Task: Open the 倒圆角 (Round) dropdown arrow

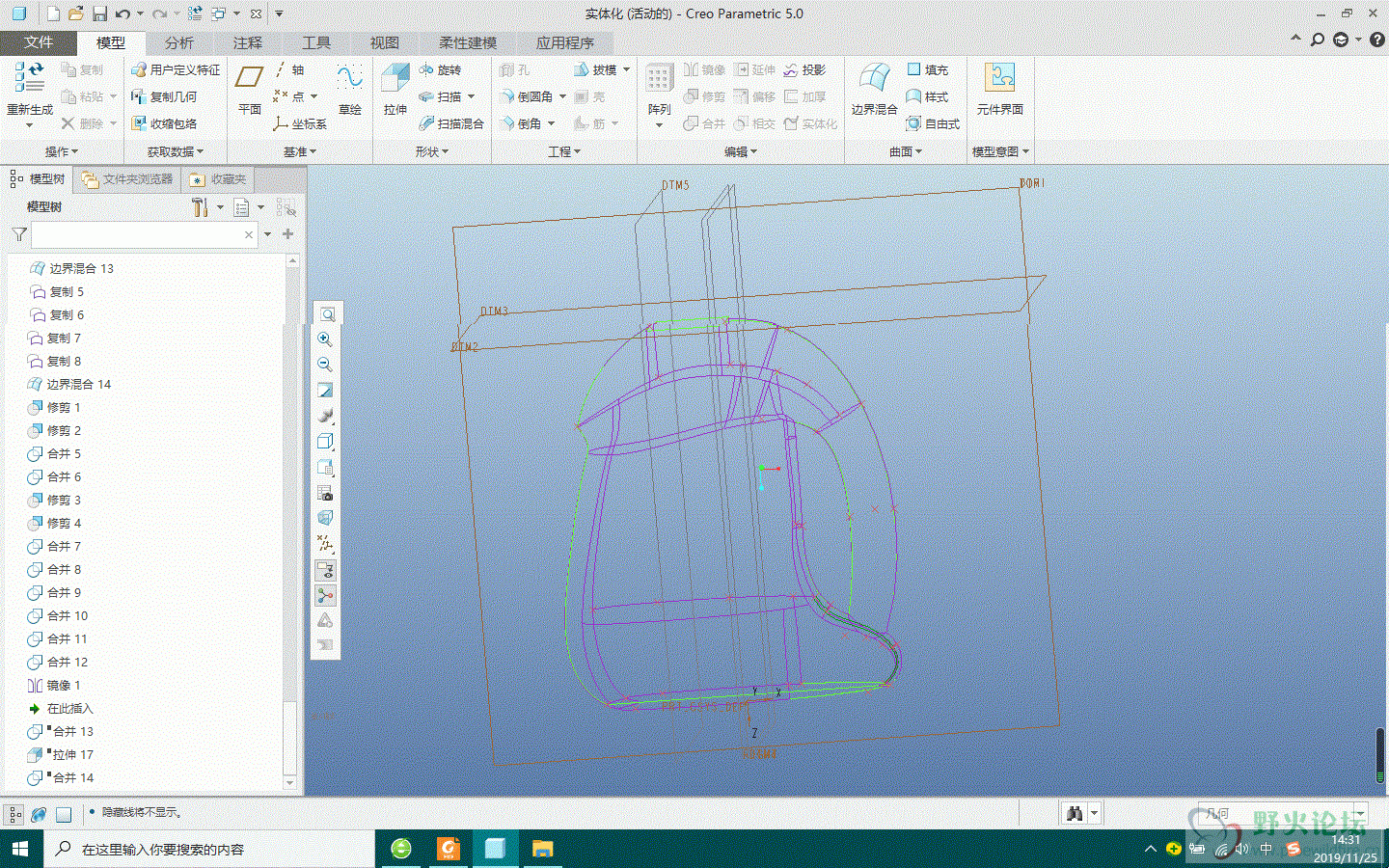Action: pos(562,96)
